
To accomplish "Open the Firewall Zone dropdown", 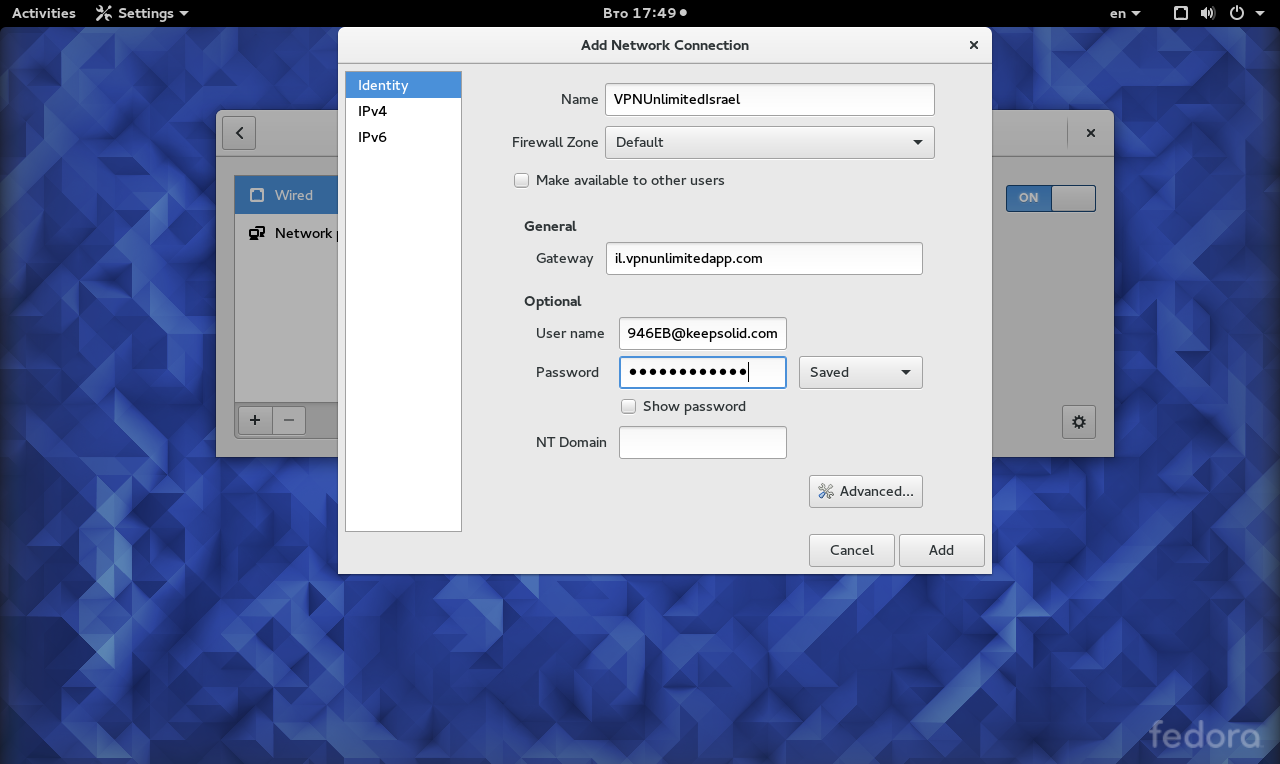I will click(770, 142).
